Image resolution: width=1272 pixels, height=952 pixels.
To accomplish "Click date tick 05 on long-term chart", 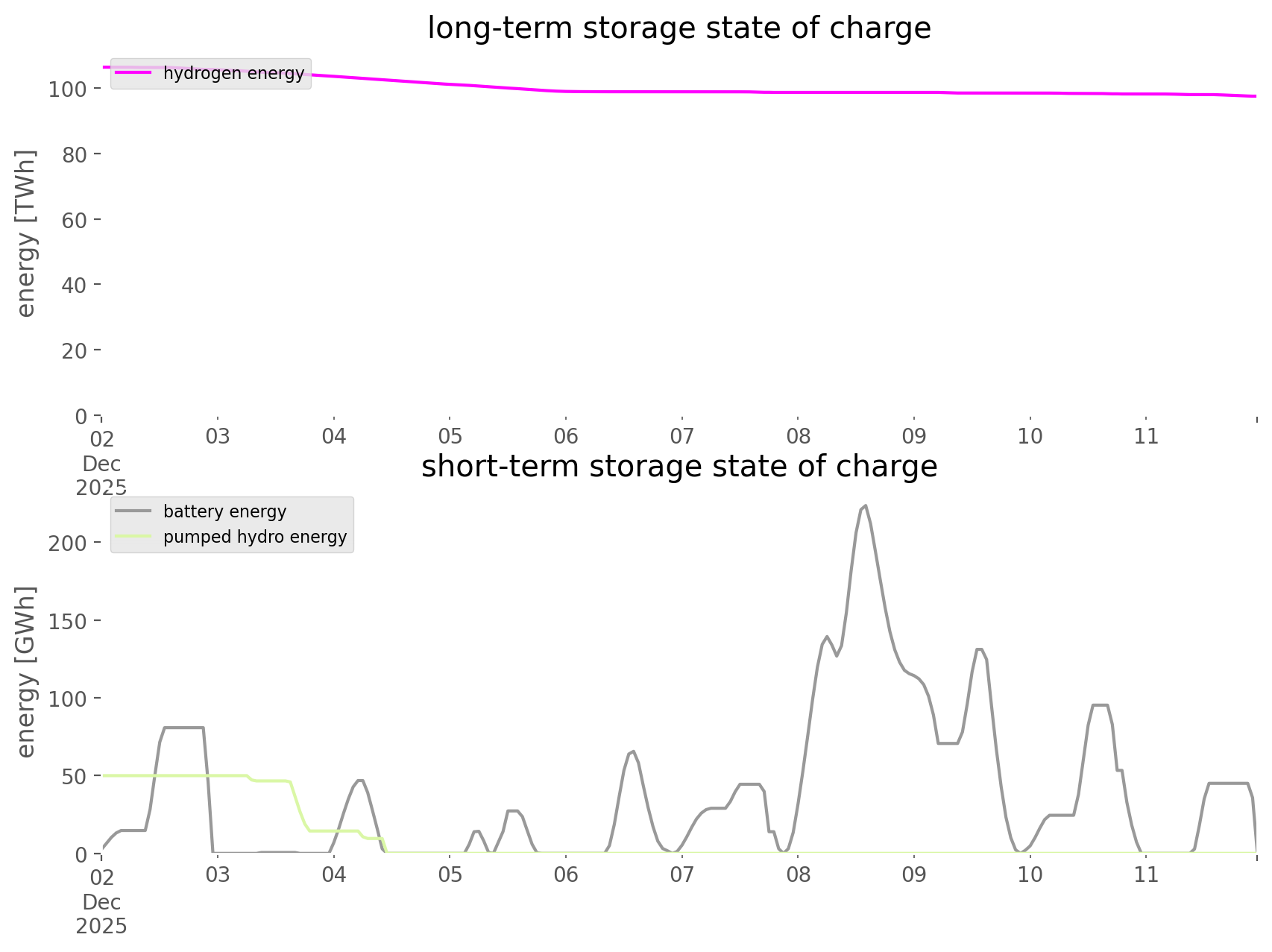I will pos(450,436).
